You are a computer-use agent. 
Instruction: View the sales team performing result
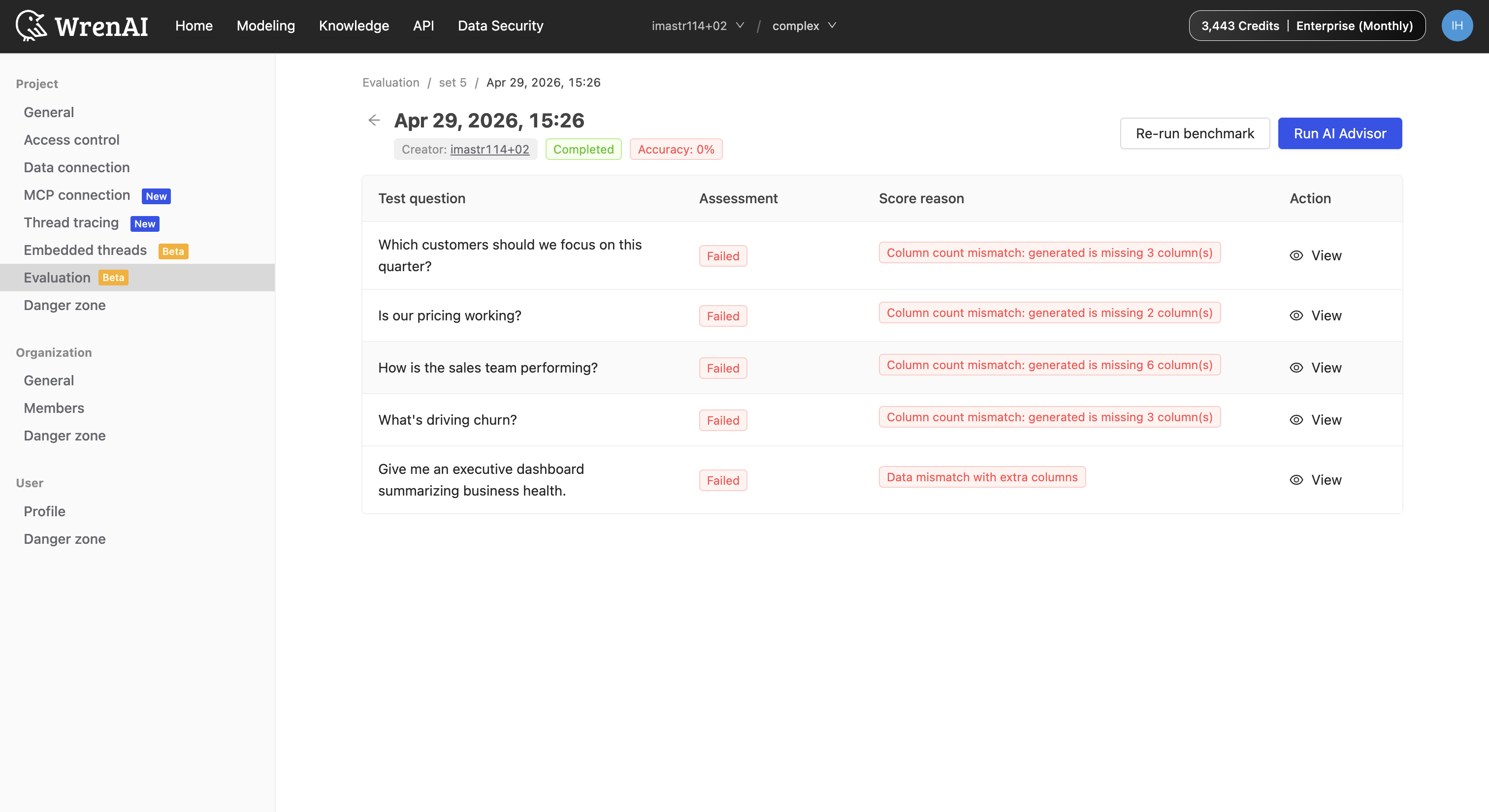pyautogui.click(x=1316, y=368)
